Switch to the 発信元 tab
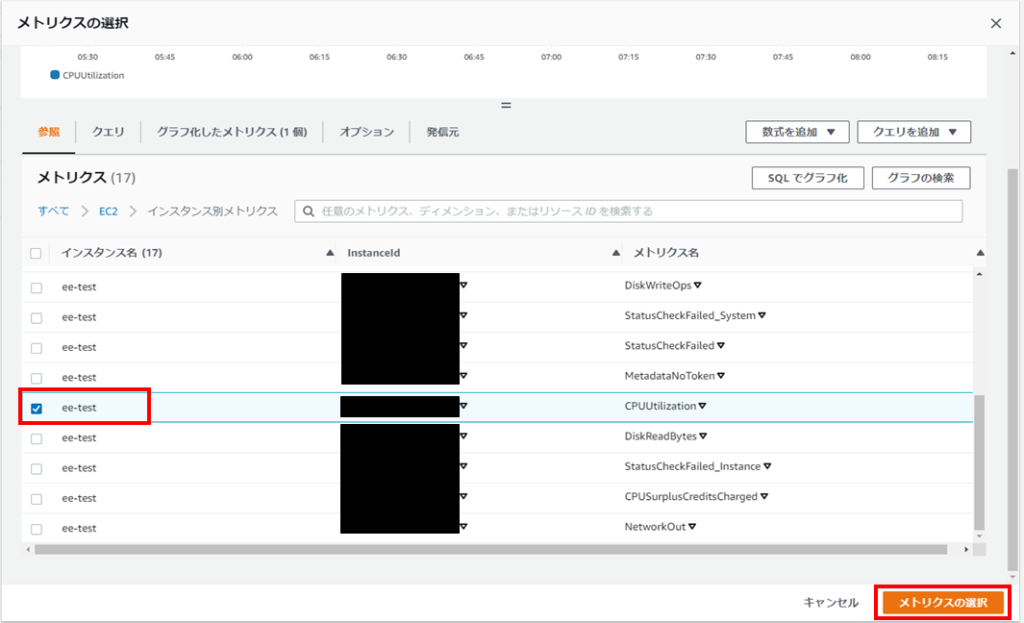 [x=443, y=132]
